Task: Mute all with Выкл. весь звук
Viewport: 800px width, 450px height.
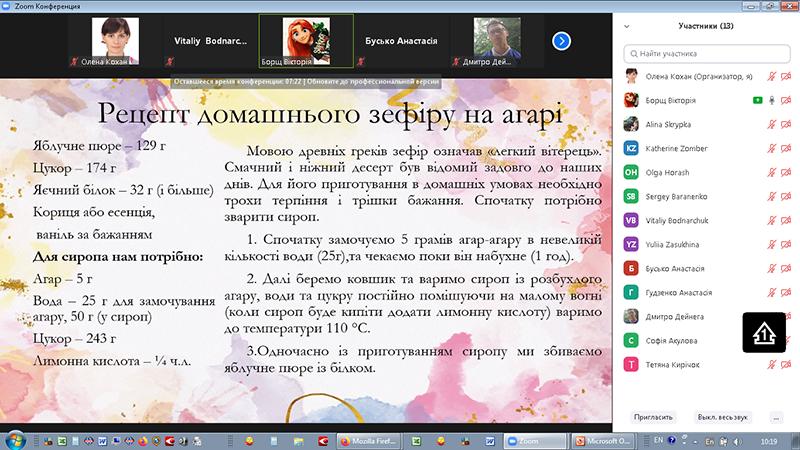Action: click(x=722, y=417)
